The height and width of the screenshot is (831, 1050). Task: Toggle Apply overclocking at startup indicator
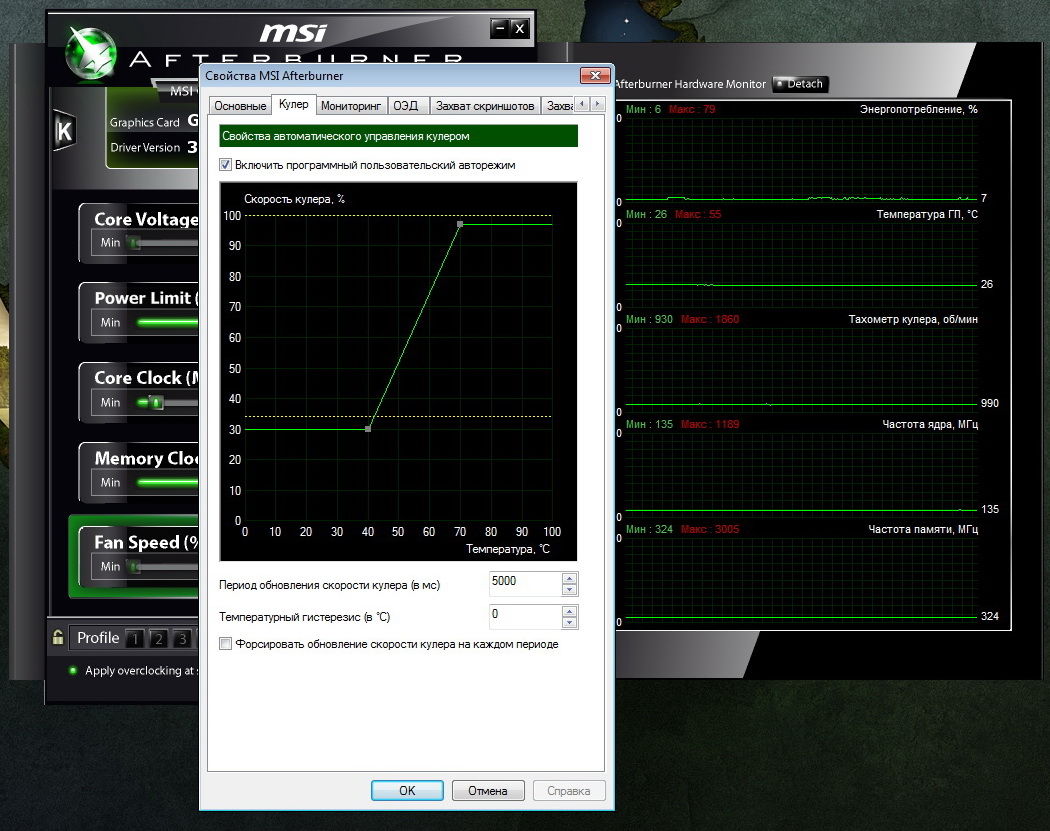pyautogui.click(x=73, y=670)
